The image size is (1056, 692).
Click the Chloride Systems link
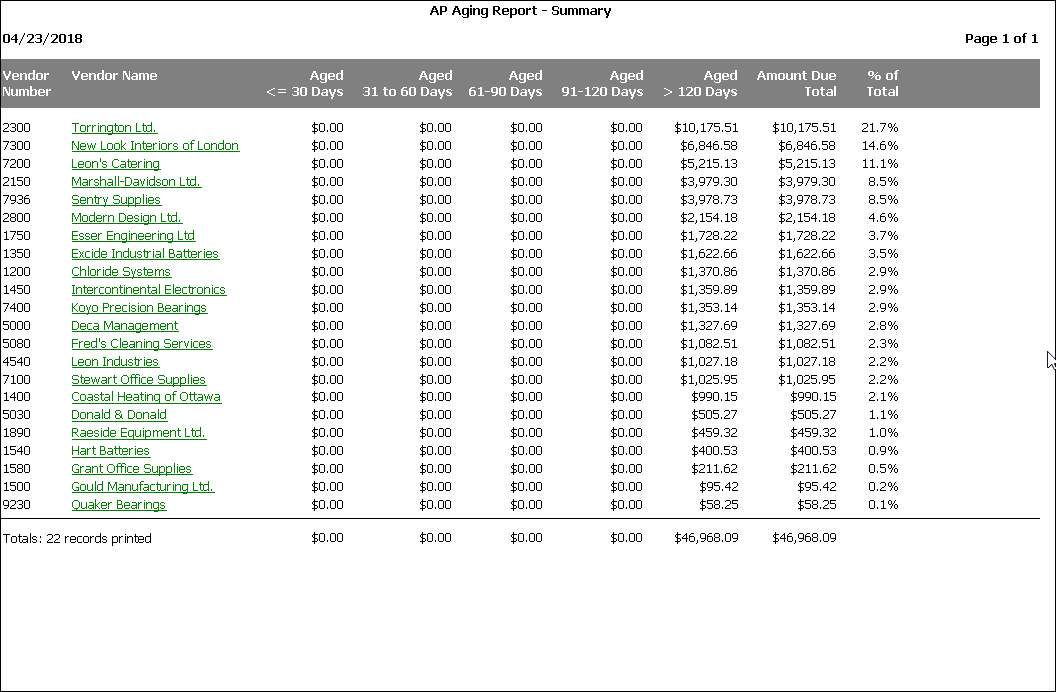tap(121, 272)
